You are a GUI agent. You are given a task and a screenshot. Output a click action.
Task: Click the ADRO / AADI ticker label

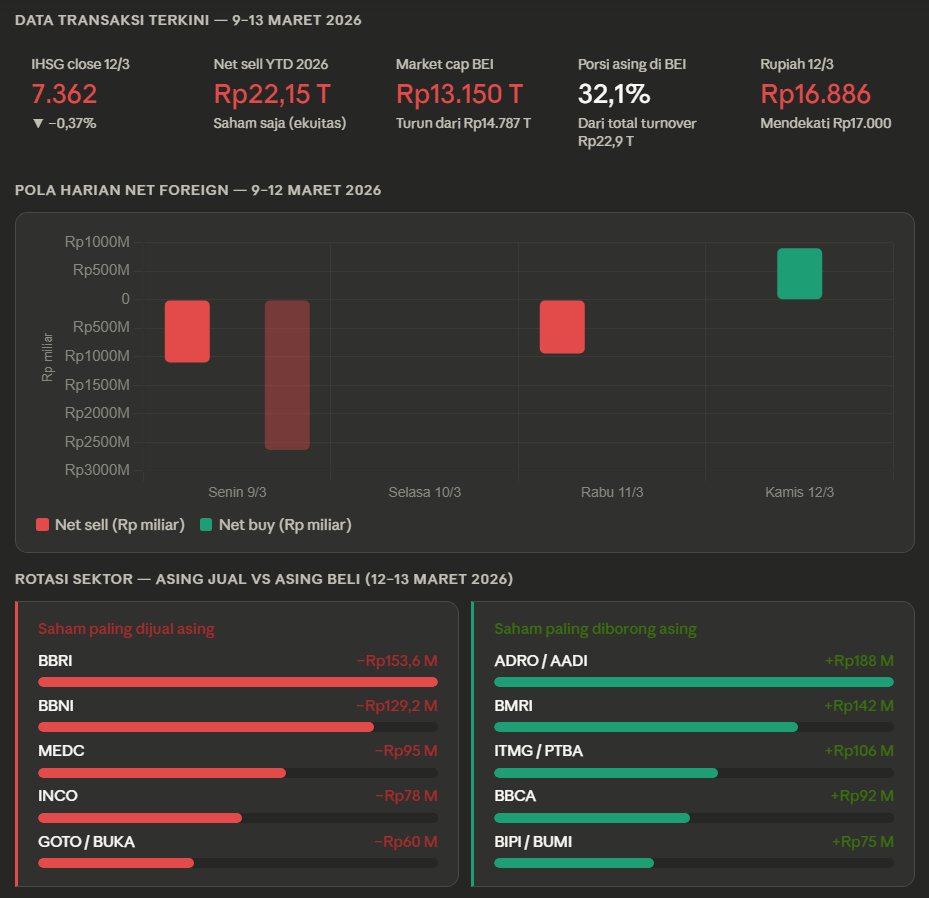pyautogui.click(x=541, y=661)
